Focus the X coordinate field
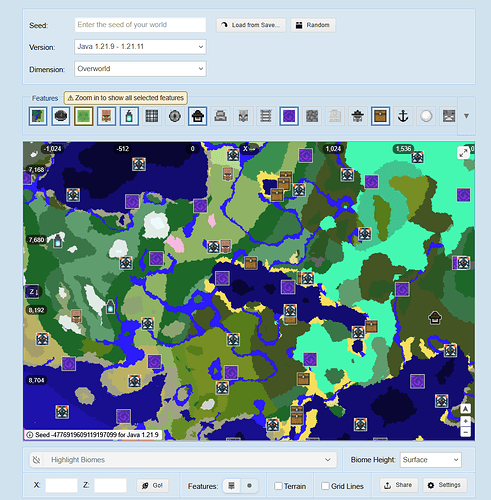491x500 pixels. 61,486
